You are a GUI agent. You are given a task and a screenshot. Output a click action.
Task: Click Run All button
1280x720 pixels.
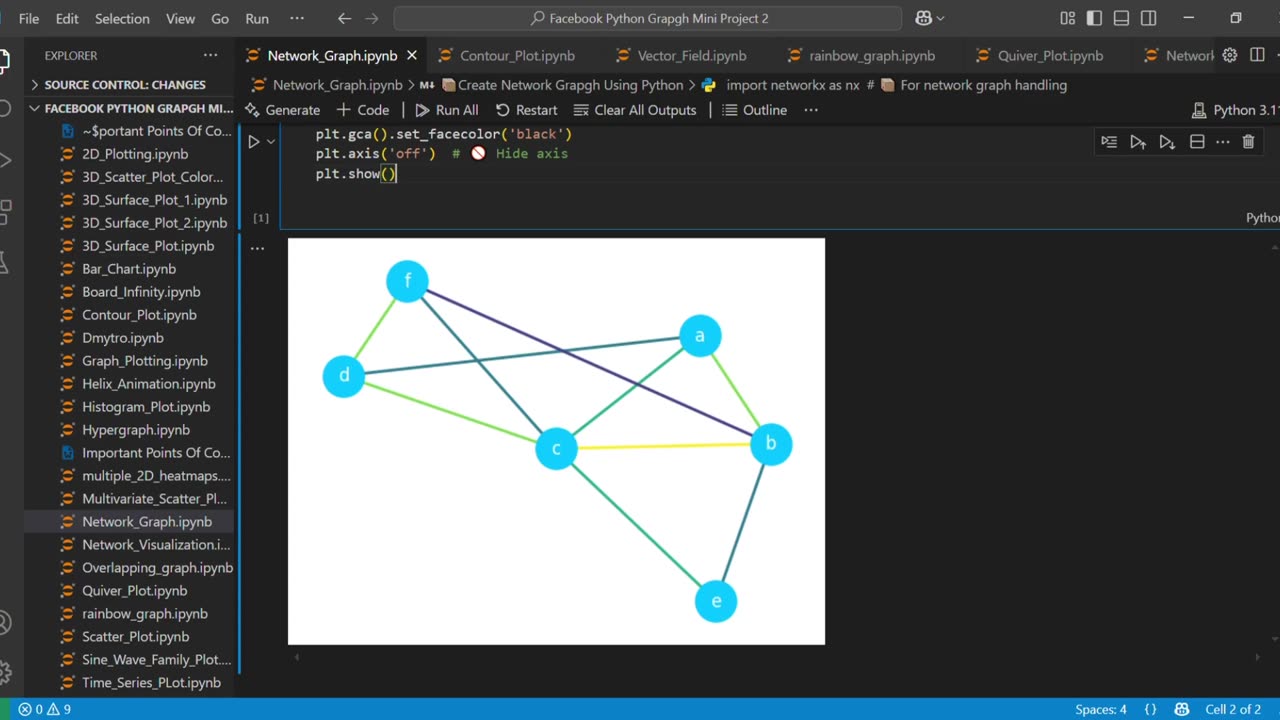[x=447, y=110]
